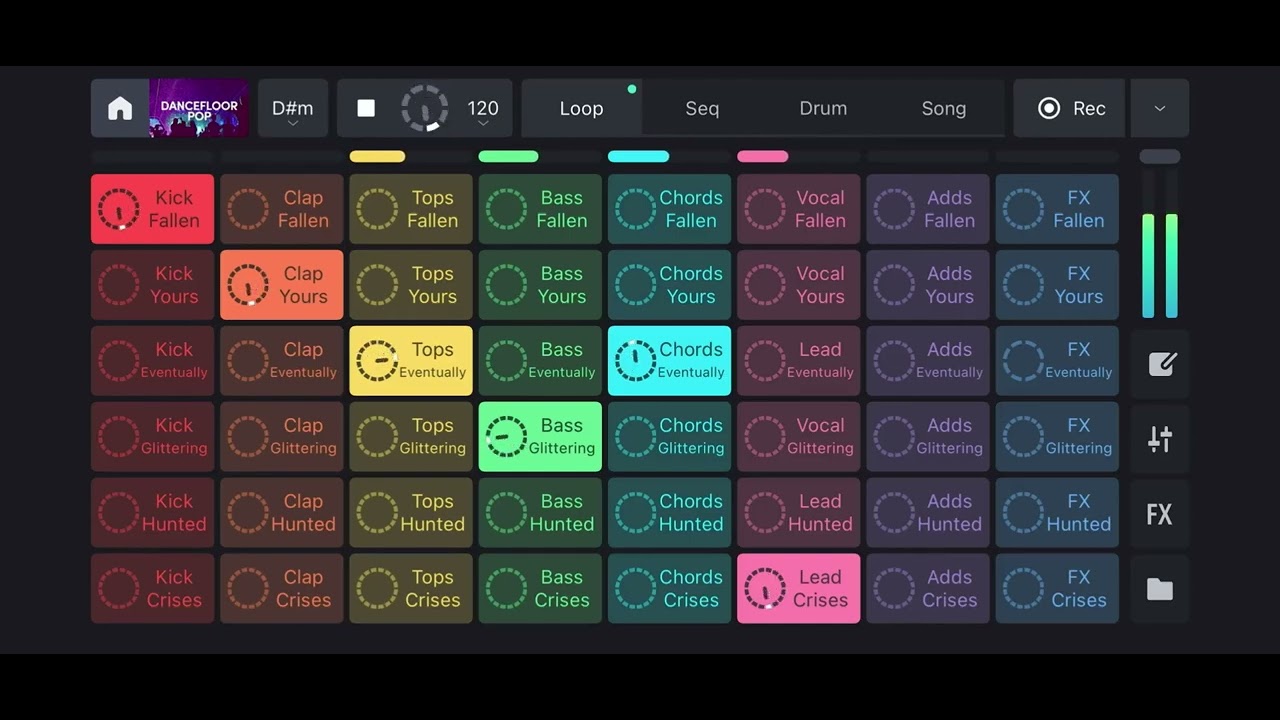Tap the Home icon
This screenshot has width=1280, height=720.
tap(119, 108)
